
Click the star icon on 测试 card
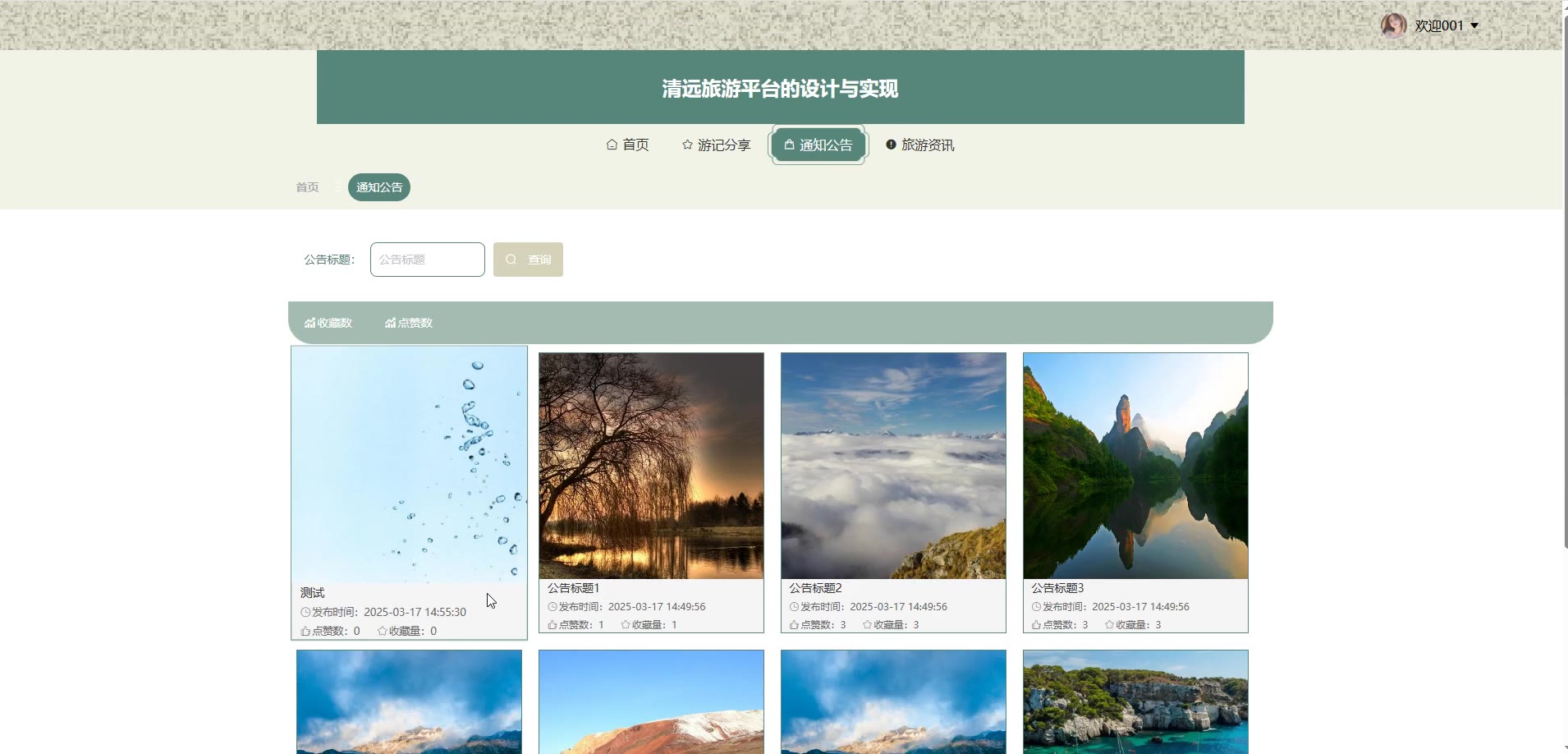[383, 631]
